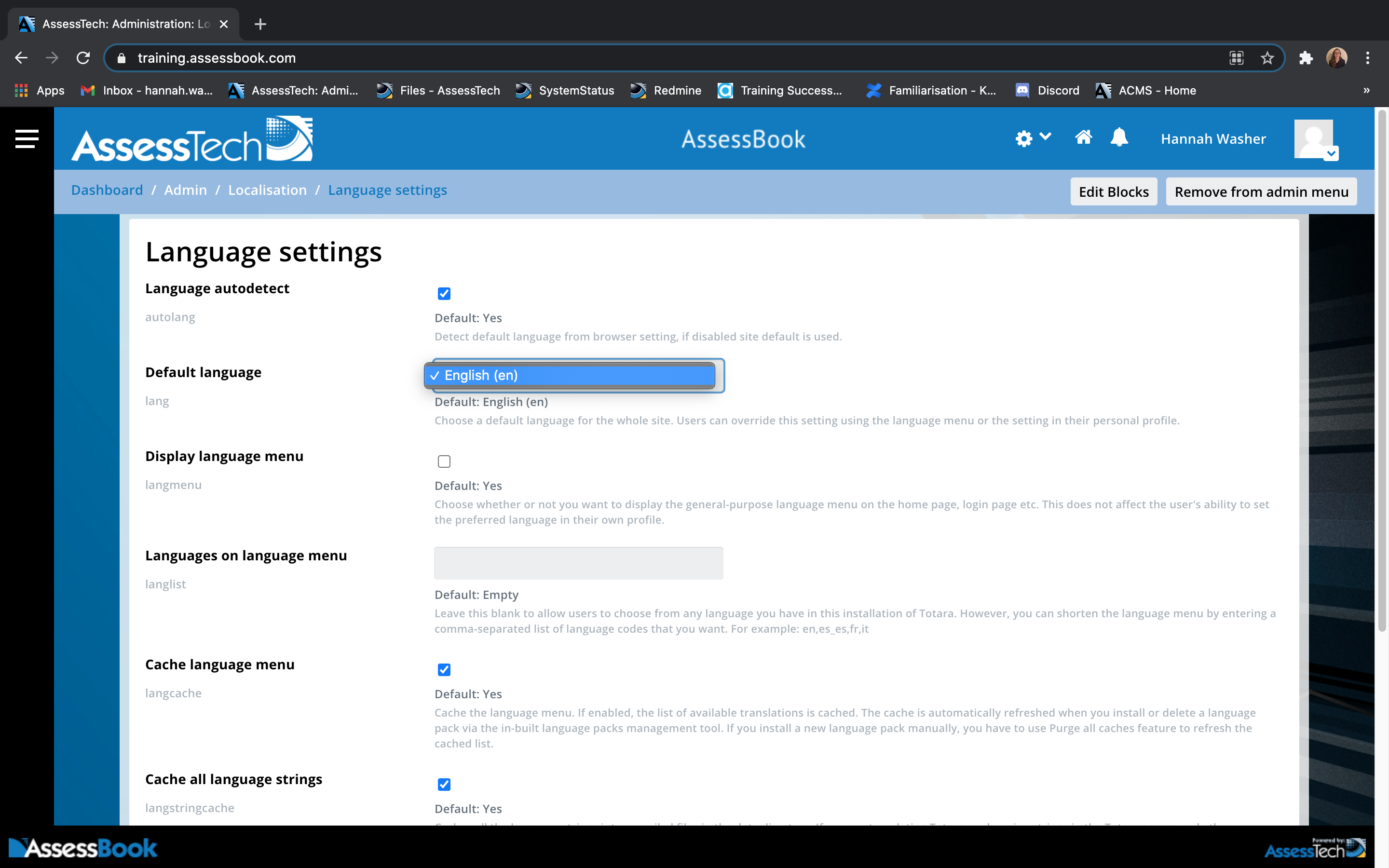Click Language settings breadcrumb
This screenshot has width=1389, height=868.
coord(387,190)
